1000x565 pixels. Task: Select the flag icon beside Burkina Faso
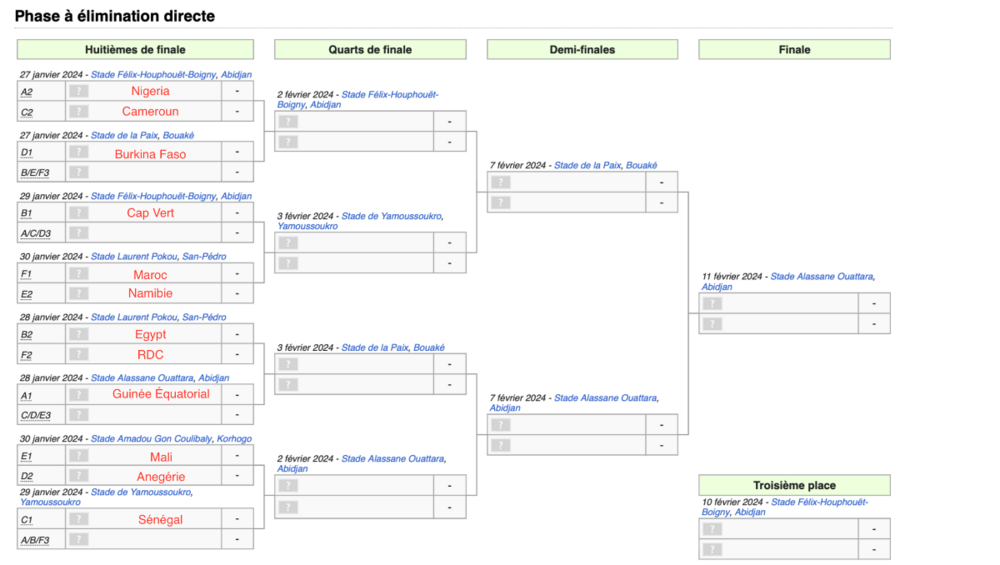click(79, 153)
